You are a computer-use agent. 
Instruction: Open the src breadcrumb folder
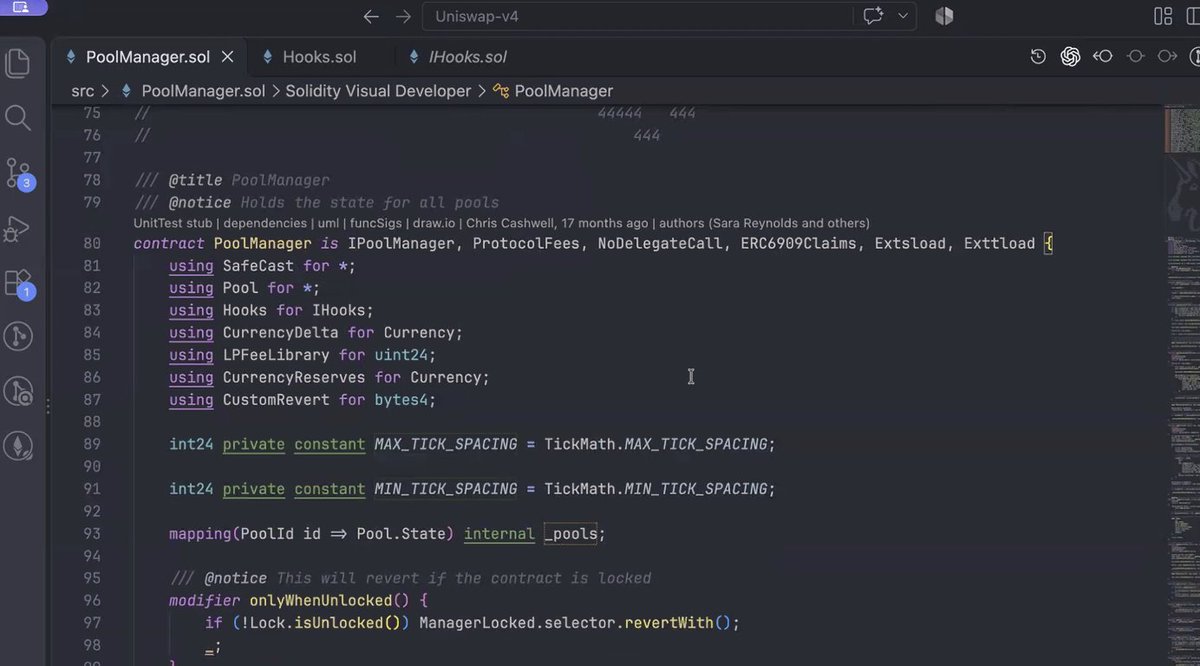coord(82,91)
